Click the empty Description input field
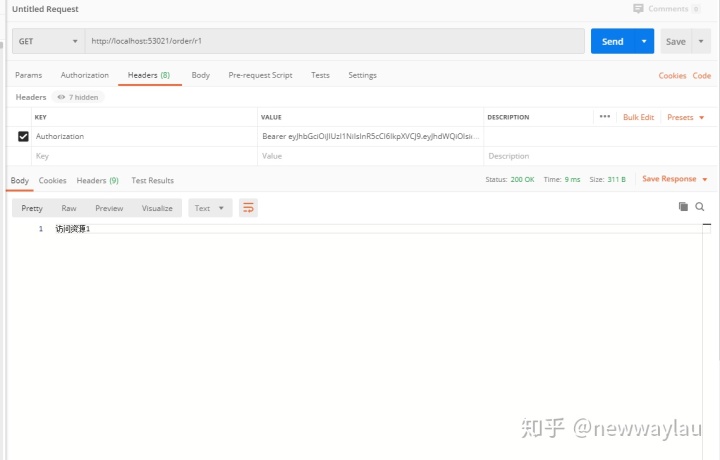The height and width of the screenshot is (460, 720). [x=601, y=156]
